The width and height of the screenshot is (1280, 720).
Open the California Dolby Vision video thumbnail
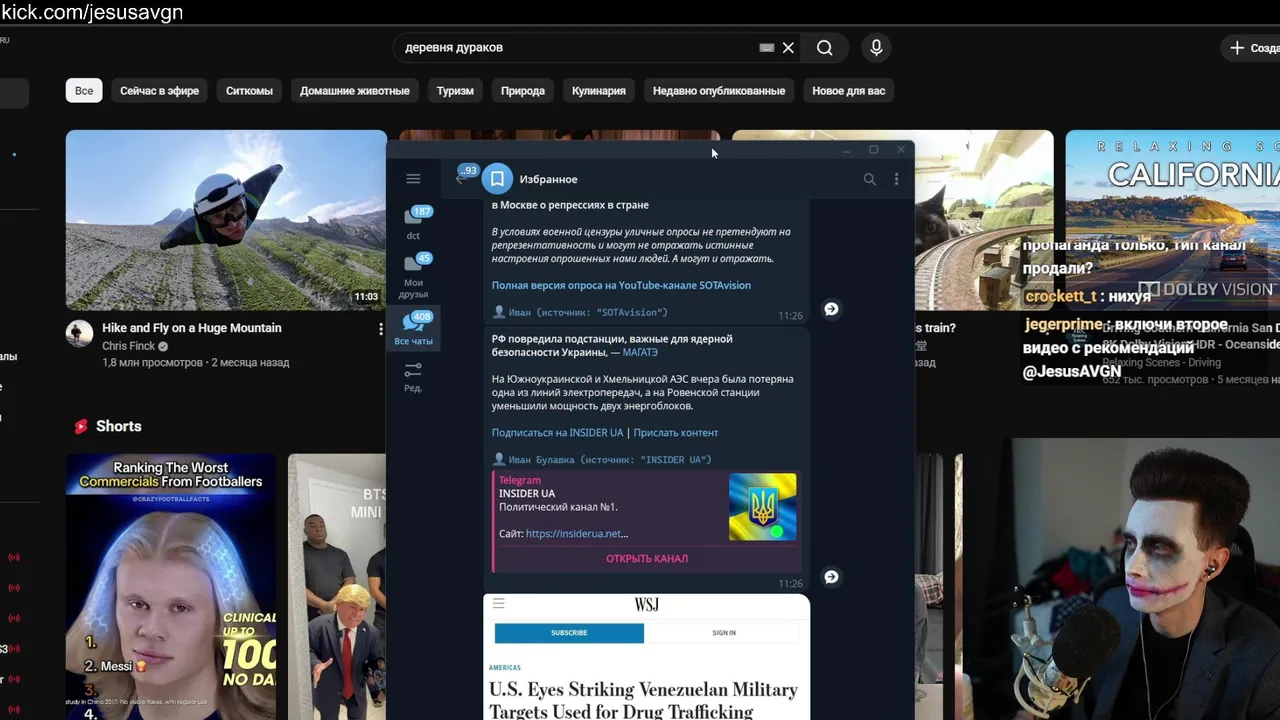point(1172,220)
